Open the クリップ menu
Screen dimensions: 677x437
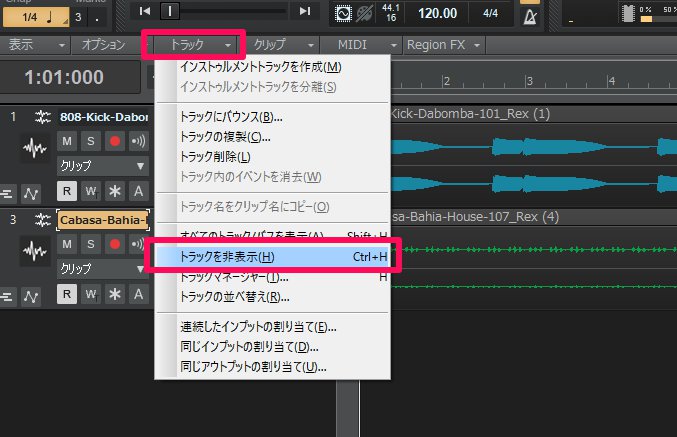click(282, 44)
